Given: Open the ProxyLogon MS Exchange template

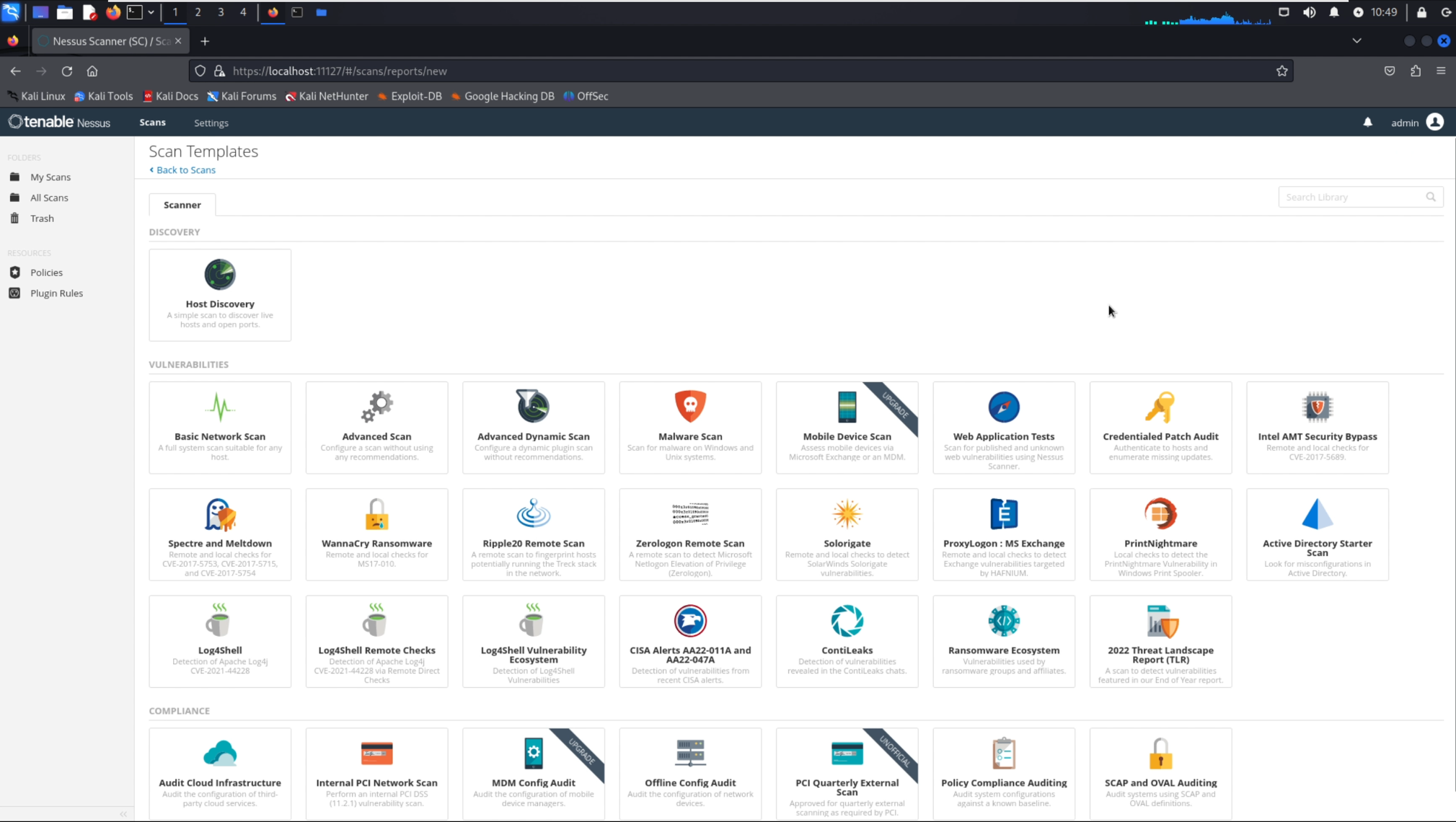Looking at the screenshot, I should pos(1003,534).
